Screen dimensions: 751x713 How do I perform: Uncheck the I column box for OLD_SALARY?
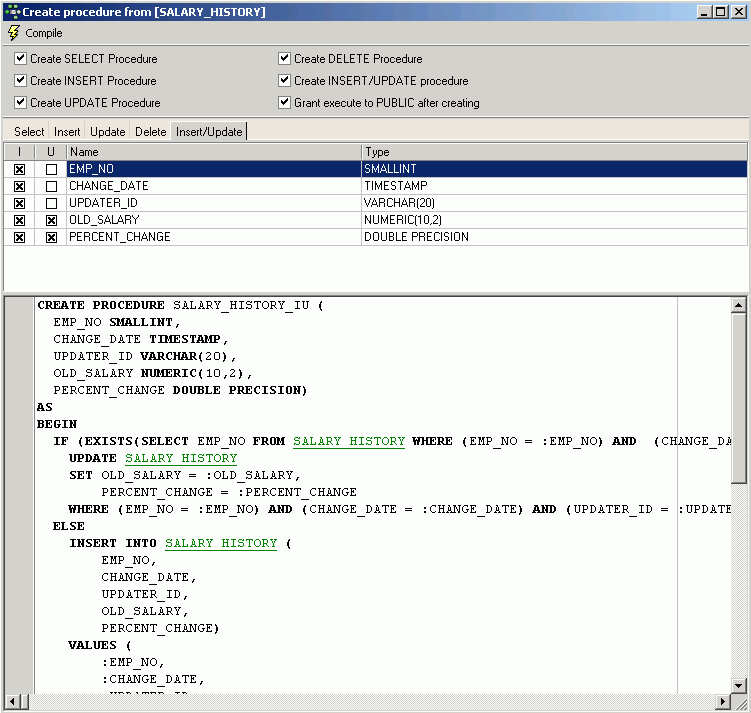coord(19,220)
